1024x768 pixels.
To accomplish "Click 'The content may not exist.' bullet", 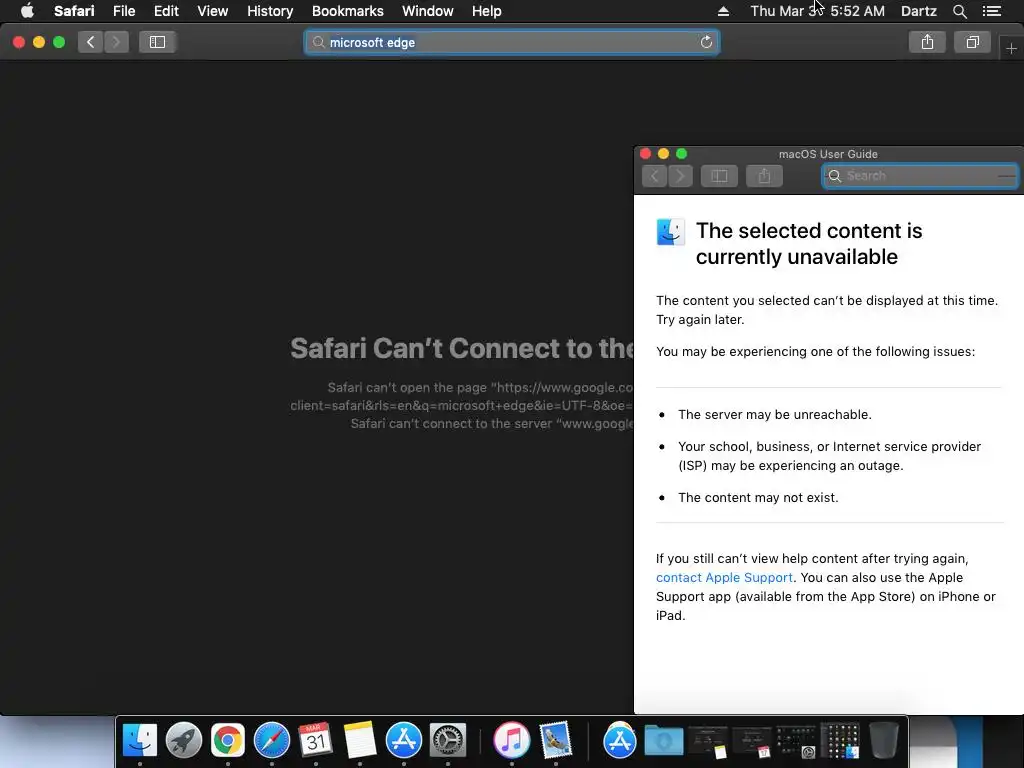I will (x=758, y=498).
